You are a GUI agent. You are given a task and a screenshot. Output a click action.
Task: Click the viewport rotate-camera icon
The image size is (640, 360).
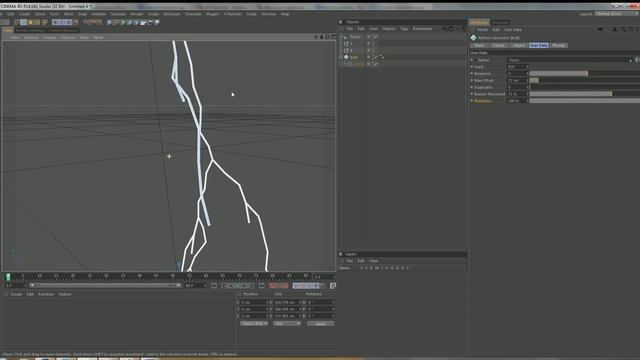pyautogui.click(x=327, y=37)
